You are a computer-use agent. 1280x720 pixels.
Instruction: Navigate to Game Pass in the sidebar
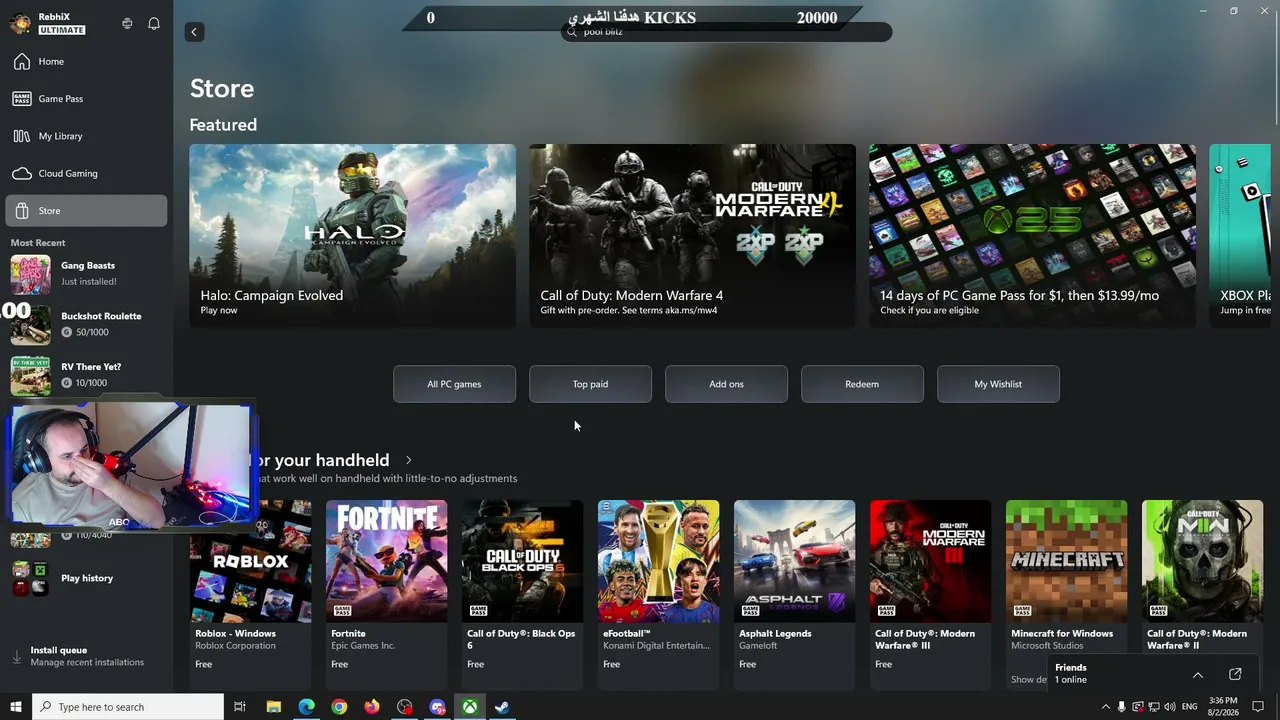coord(86,99)
